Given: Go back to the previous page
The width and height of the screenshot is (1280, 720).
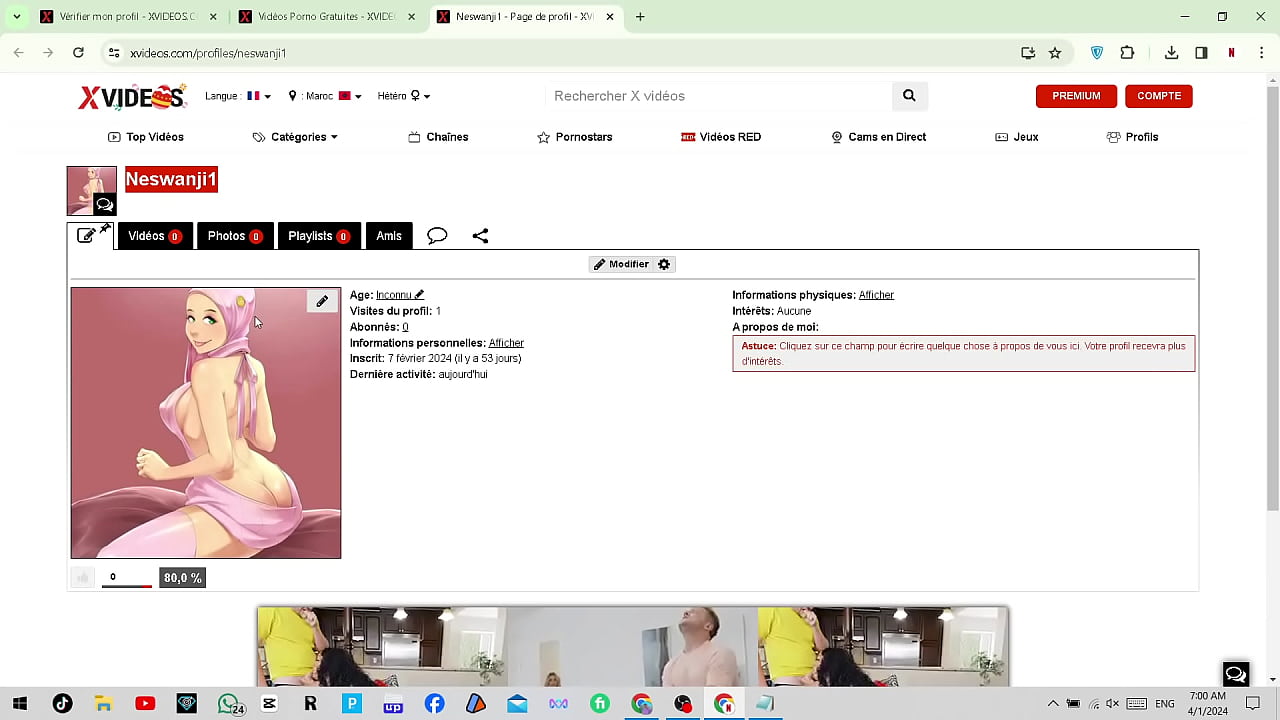Looking at the screenshot, I should 18,53.
